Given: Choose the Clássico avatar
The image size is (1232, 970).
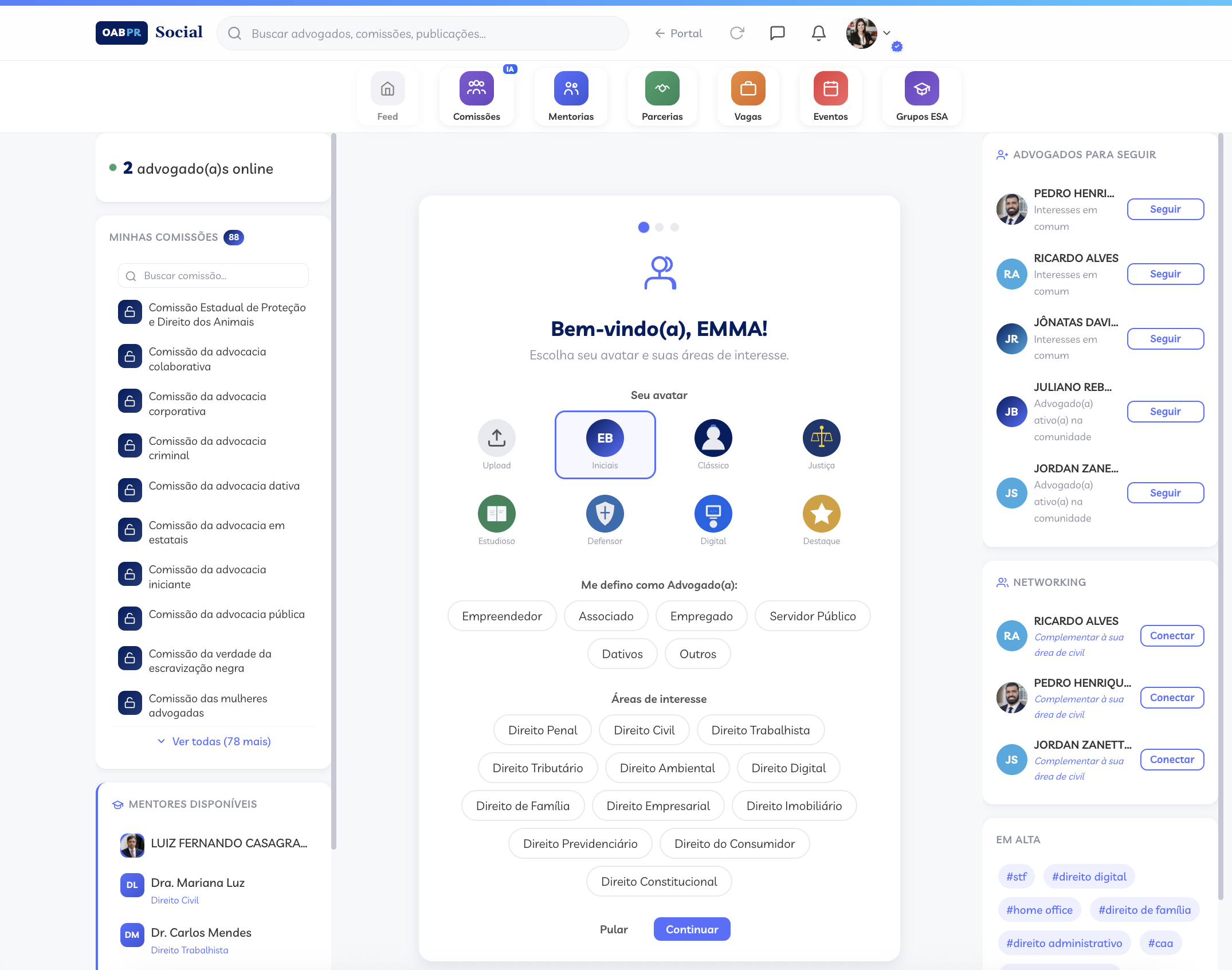Looking at the screenshot, I should [x=713, y=438].
